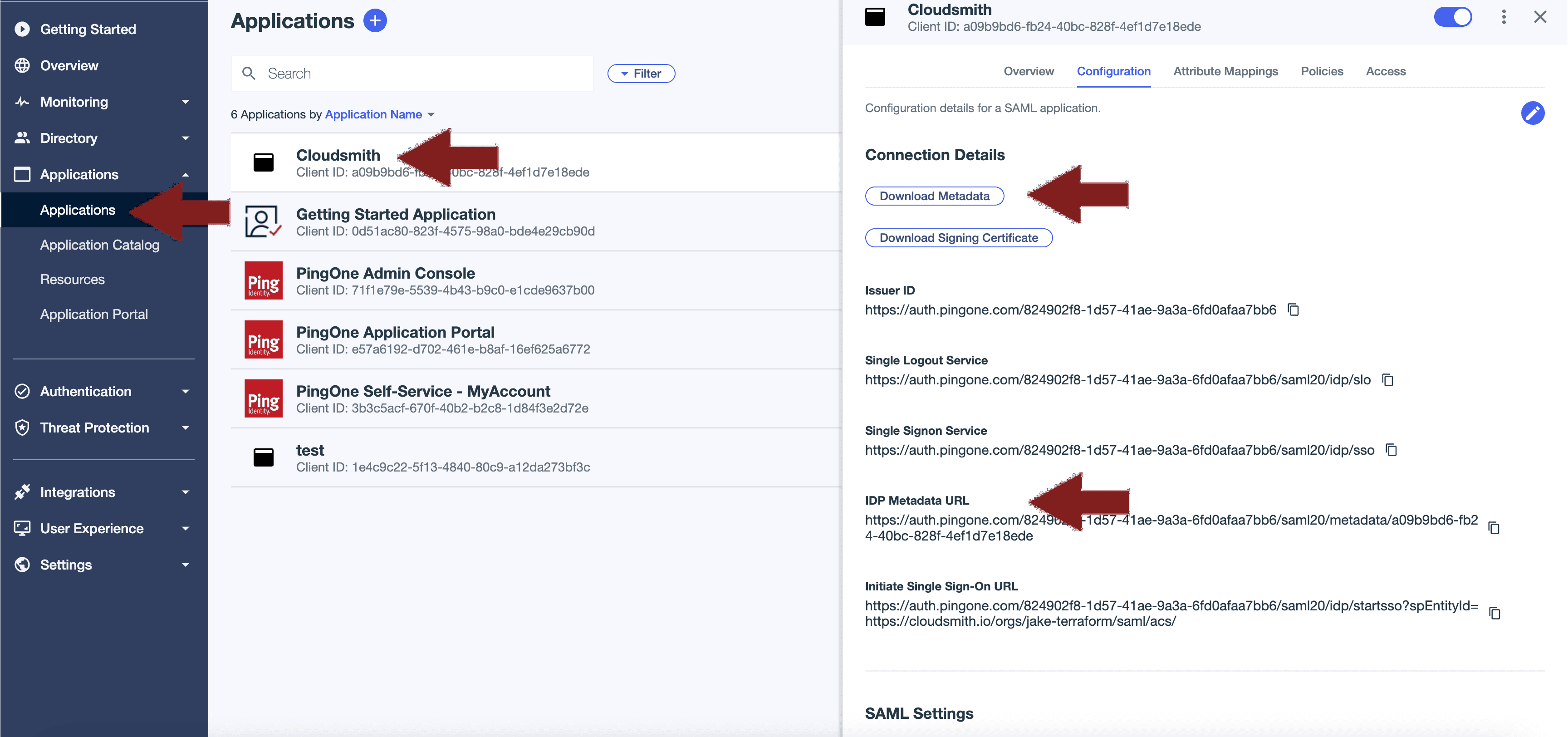Switch to the Attribute Mappings tab
The image size is (1568, 737).
1225,71
